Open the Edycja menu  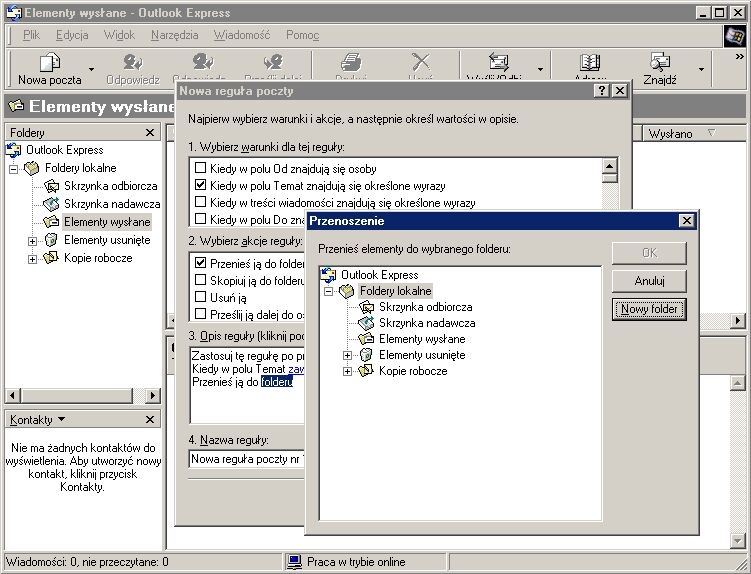pyautogui.click(x=72, y=35)
